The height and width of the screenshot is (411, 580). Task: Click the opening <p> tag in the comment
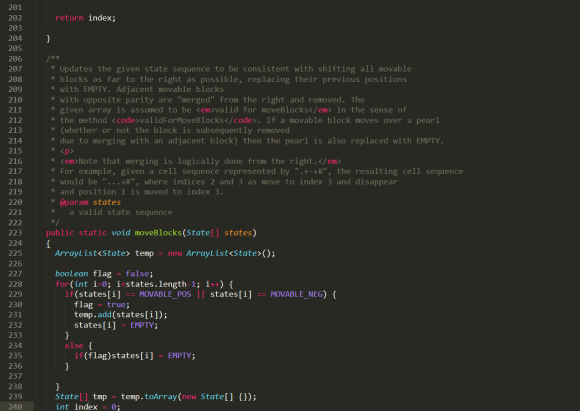pos(67,151)
